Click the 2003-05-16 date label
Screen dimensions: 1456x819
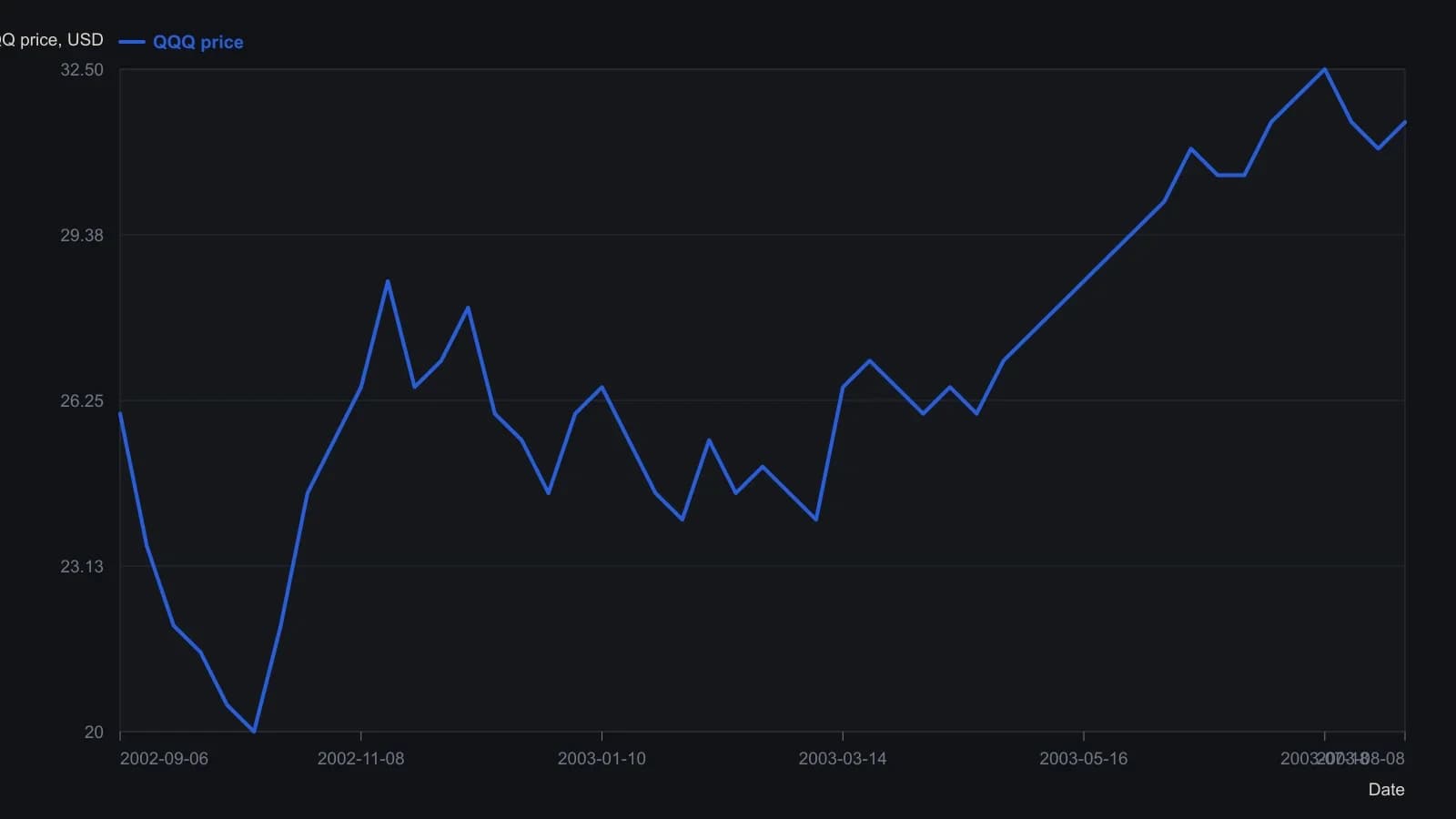1083,759
